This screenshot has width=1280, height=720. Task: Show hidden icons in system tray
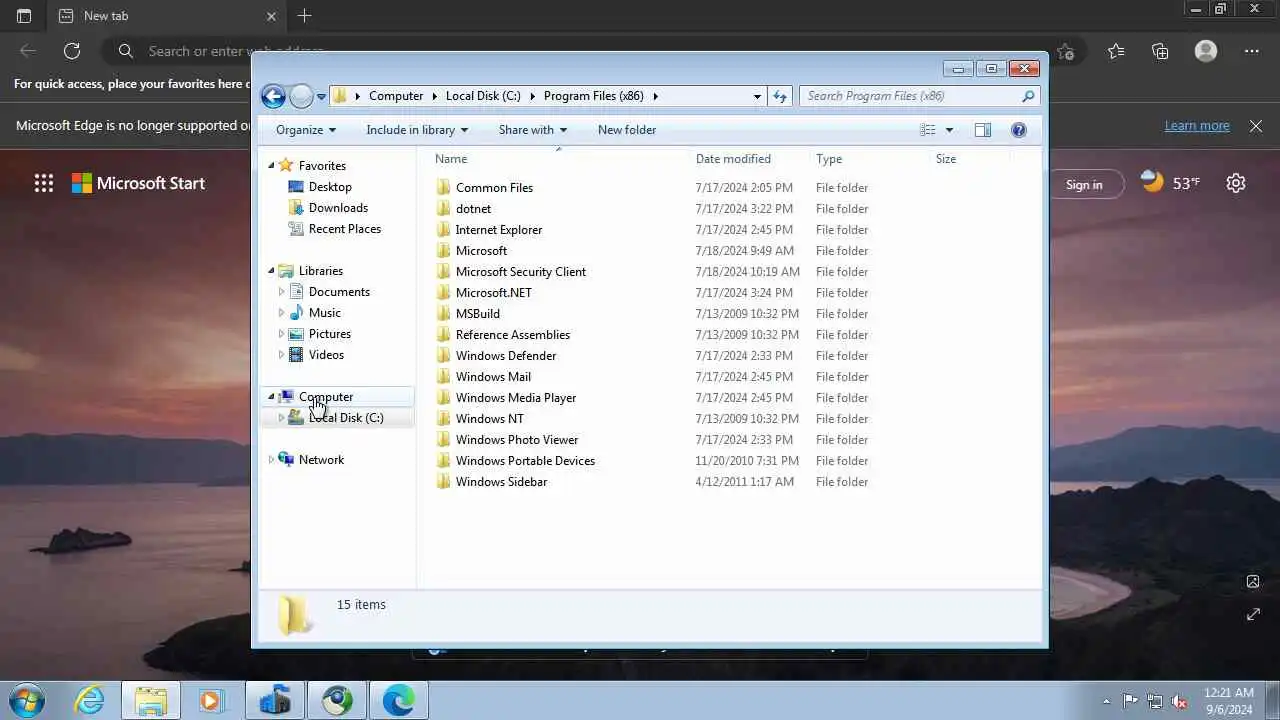[1106, 701]
